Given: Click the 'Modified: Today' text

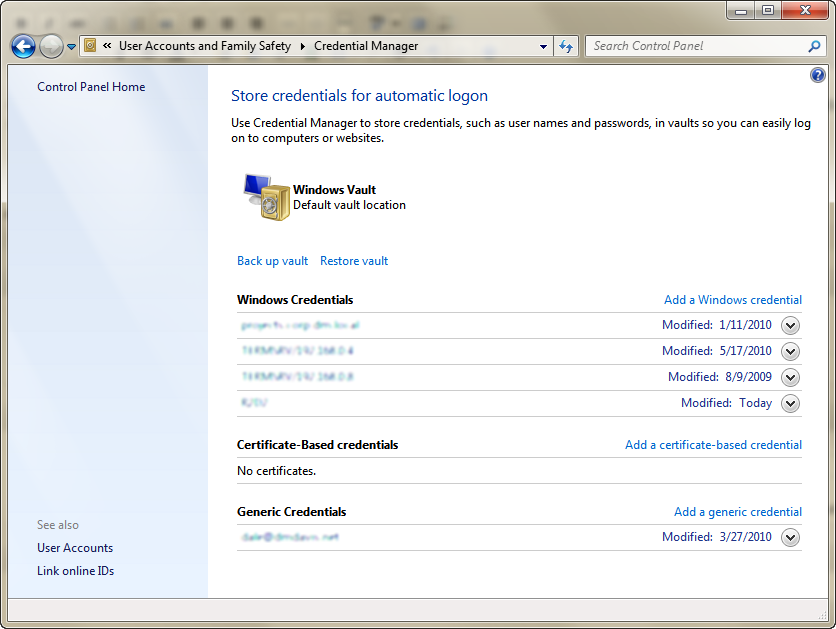Looking at the screenshot, I should (x=726, y=404).
